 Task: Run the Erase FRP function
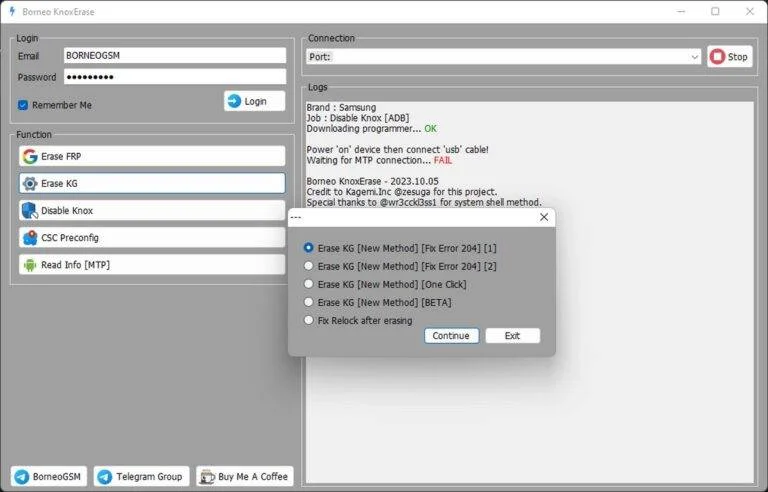(x=152, y=156)
